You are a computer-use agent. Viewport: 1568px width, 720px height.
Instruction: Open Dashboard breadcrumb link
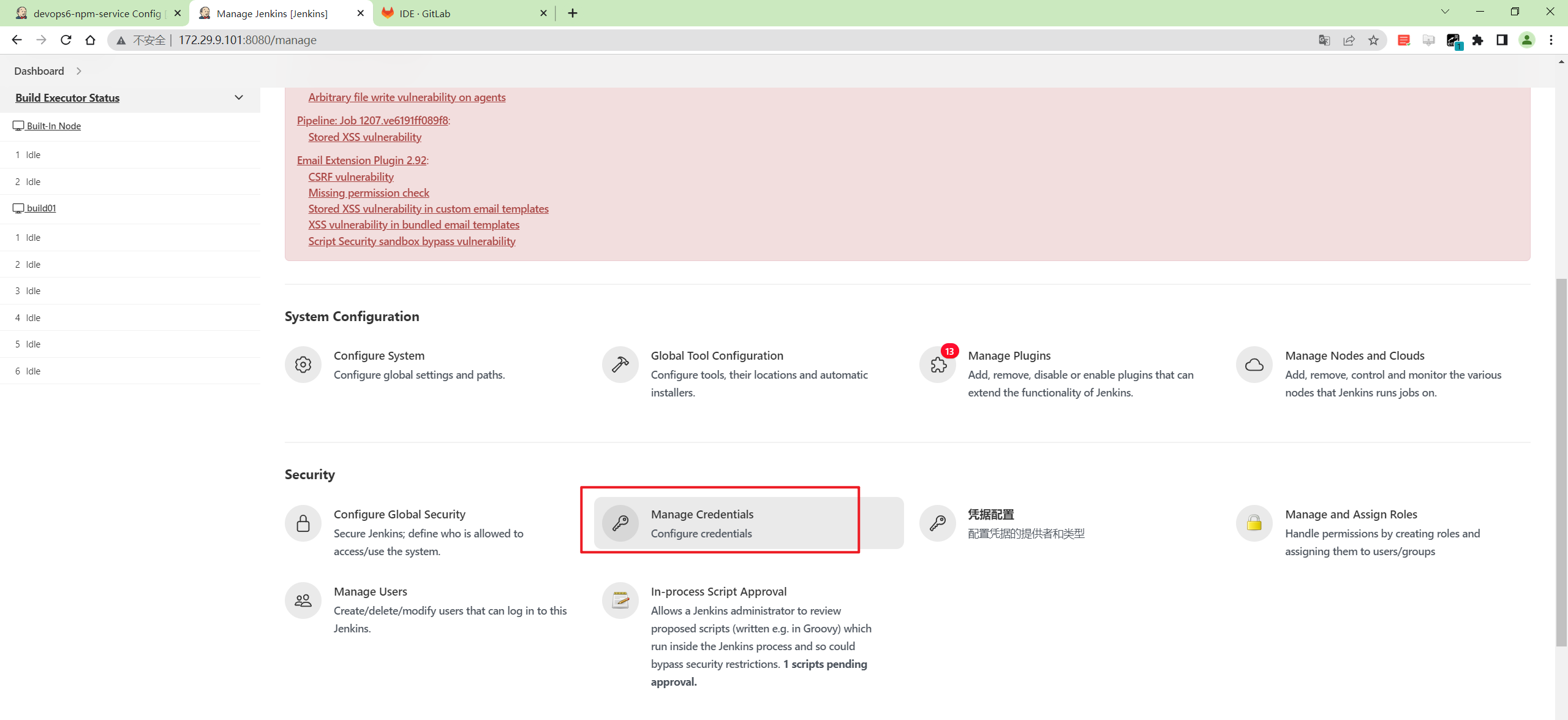(39, 71)
